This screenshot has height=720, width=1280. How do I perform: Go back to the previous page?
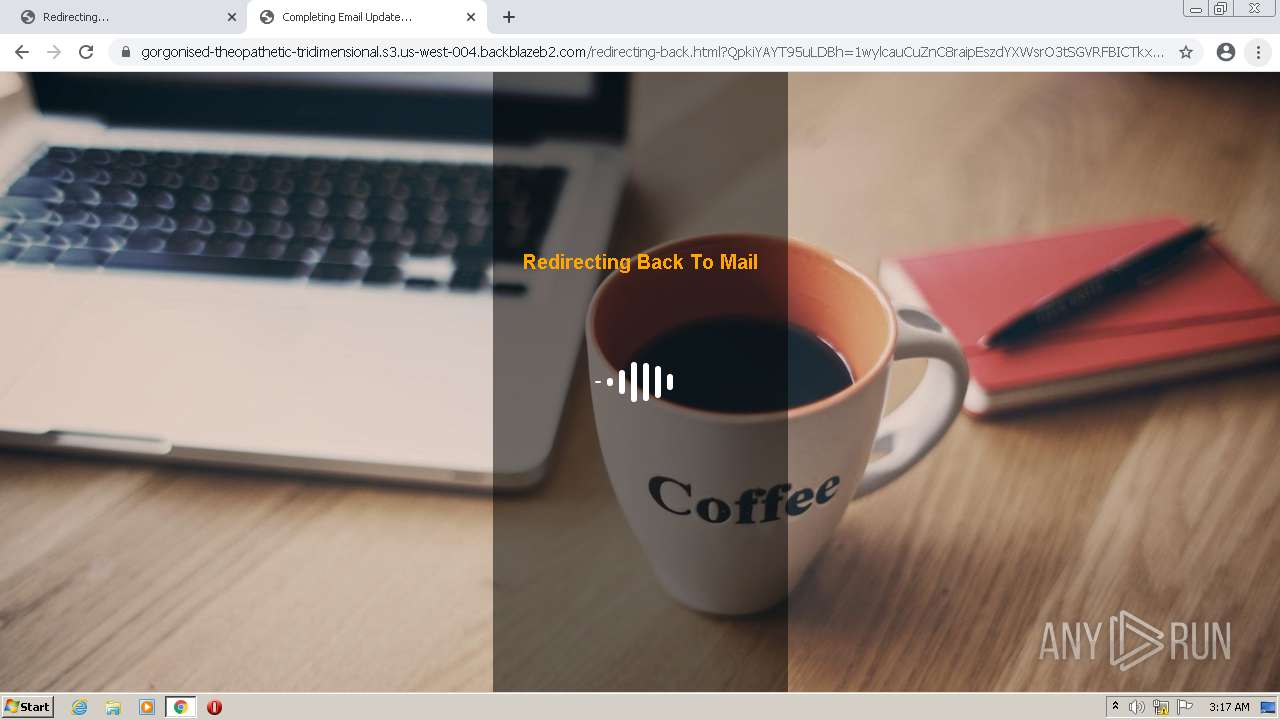click(x=22, y=52)
